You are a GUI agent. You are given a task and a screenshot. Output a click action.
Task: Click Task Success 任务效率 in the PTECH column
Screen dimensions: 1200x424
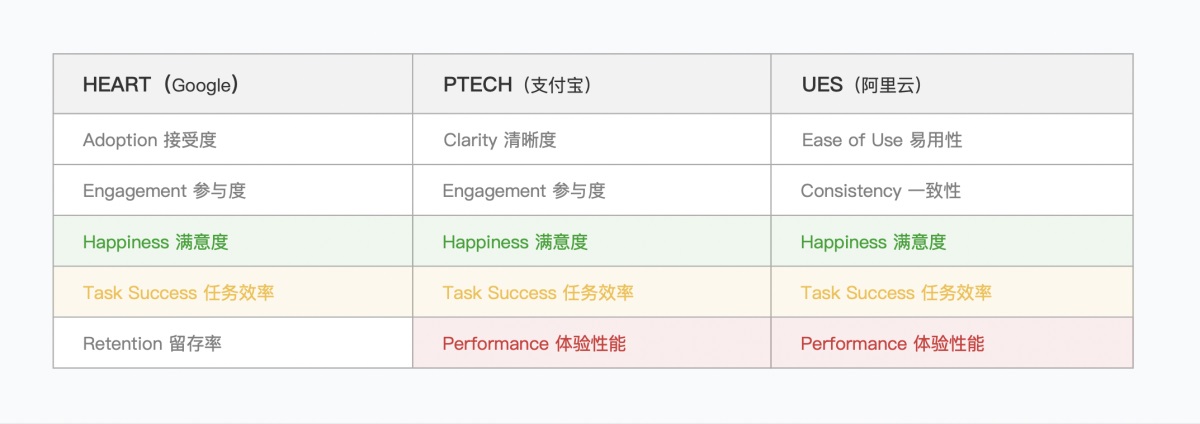538,293
